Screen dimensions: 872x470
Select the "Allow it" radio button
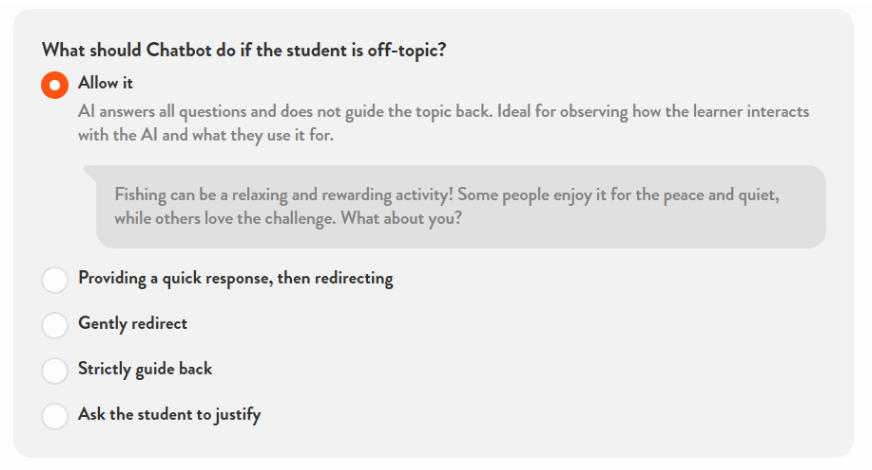[55, 85]
